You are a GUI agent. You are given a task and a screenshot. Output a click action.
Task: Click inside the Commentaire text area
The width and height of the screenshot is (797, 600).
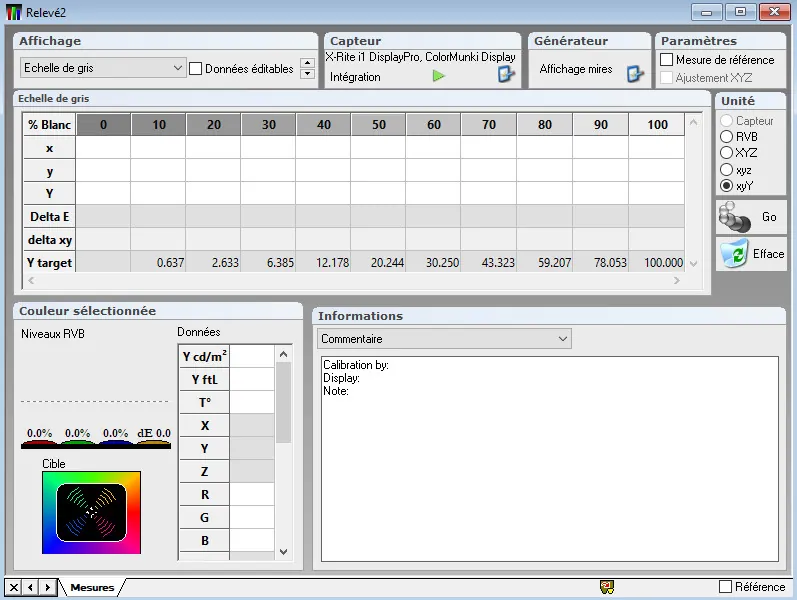coord(549,459)
